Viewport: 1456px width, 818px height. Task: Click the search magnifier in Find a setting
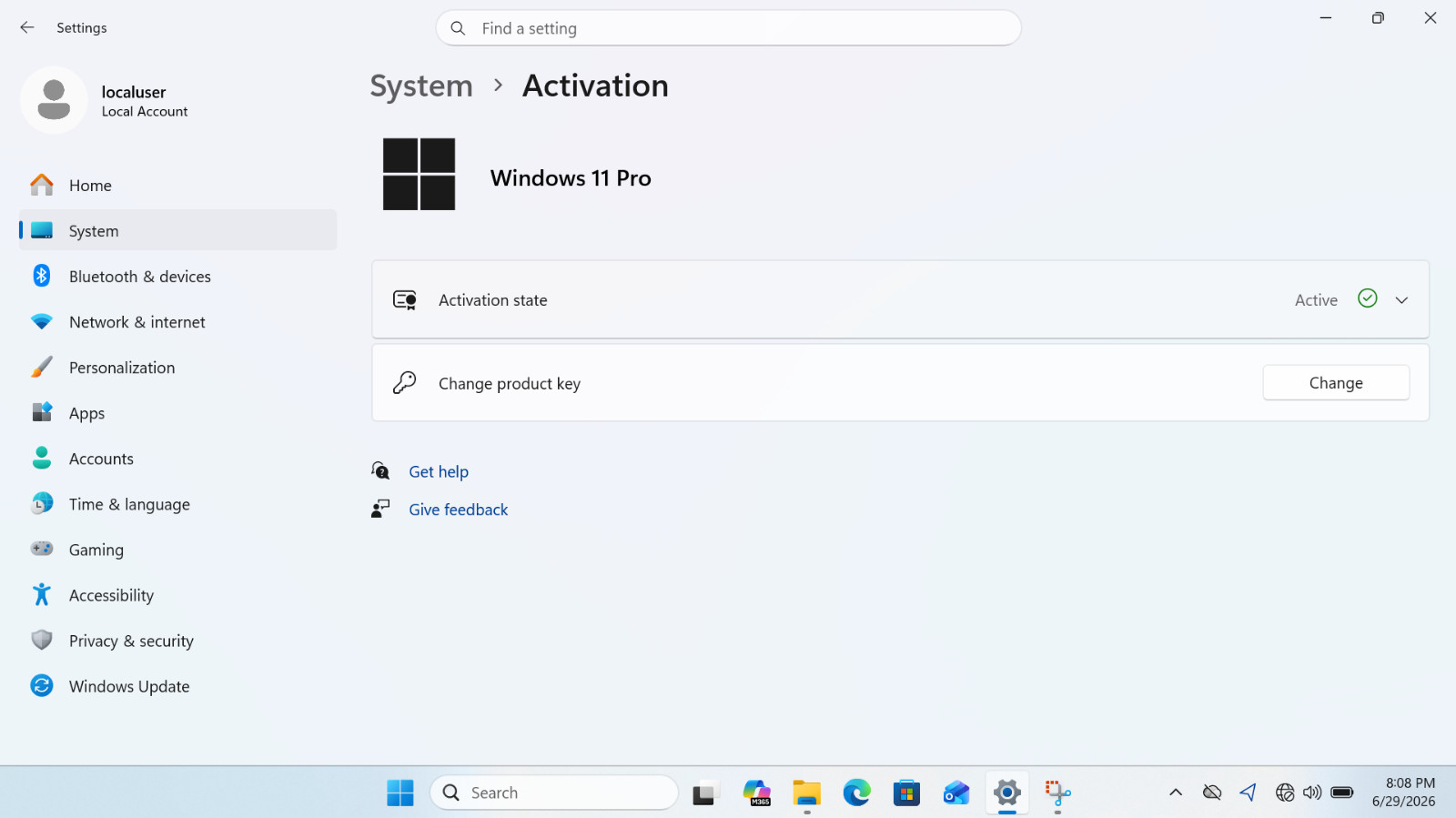click(458, 28)
